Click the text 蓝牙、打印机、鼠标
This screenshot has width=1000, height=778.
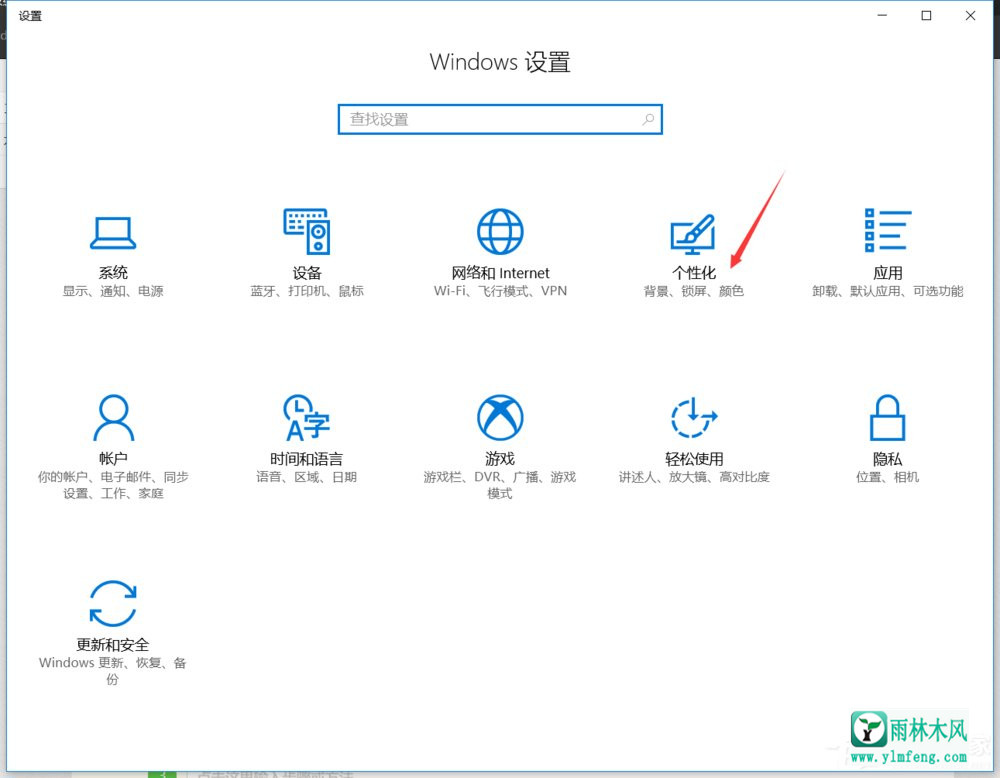click(x=307, y=291)
